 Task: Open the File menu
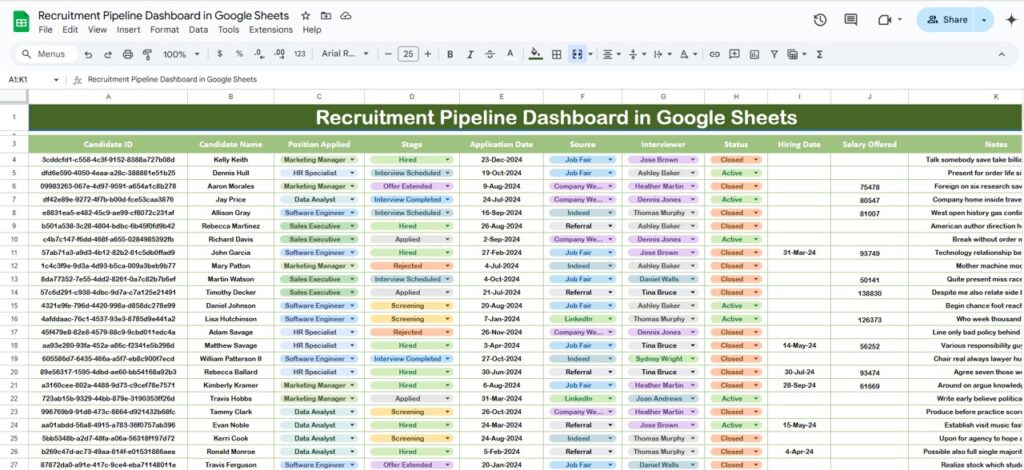point(45,30)
